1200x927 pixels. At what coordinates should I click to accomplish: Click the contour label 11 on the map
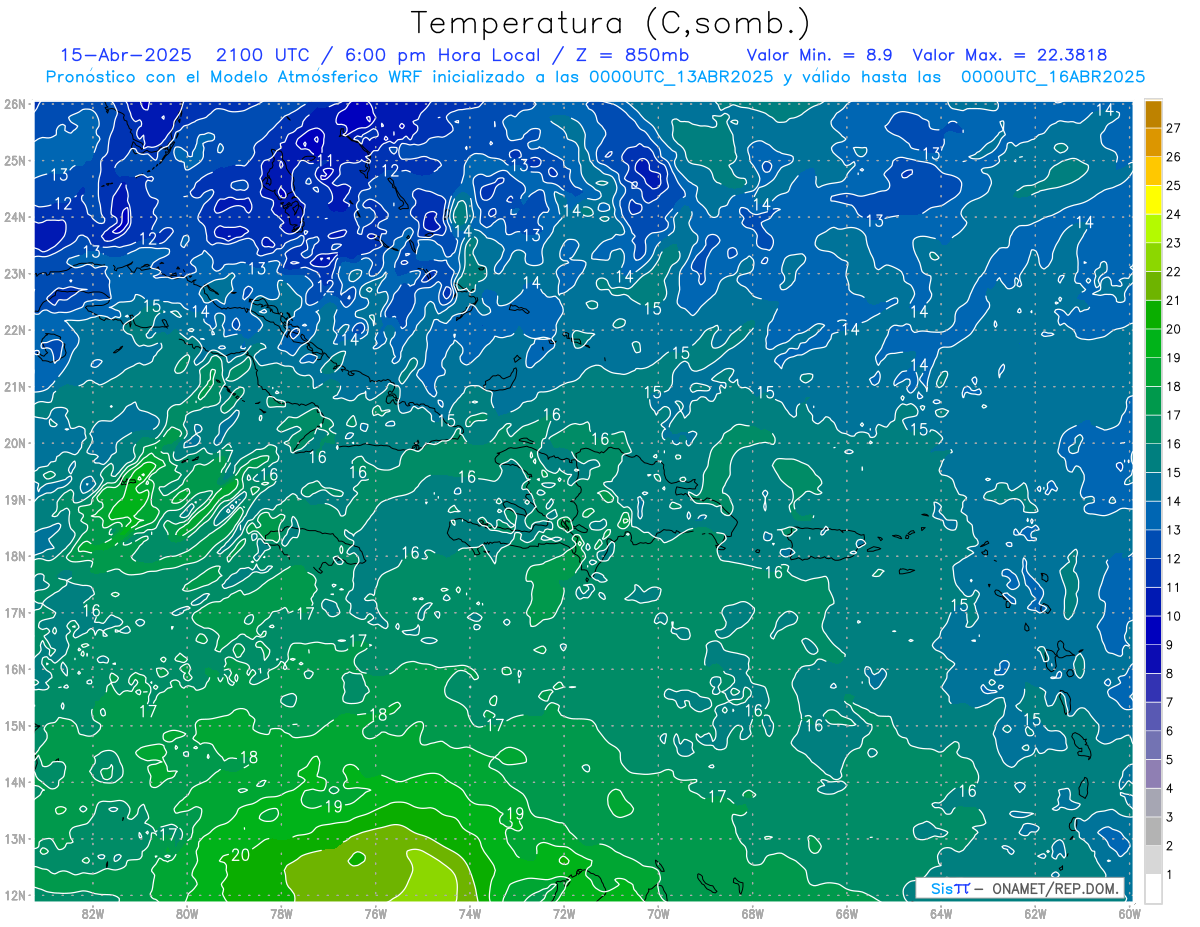click(x=325, y=160)
